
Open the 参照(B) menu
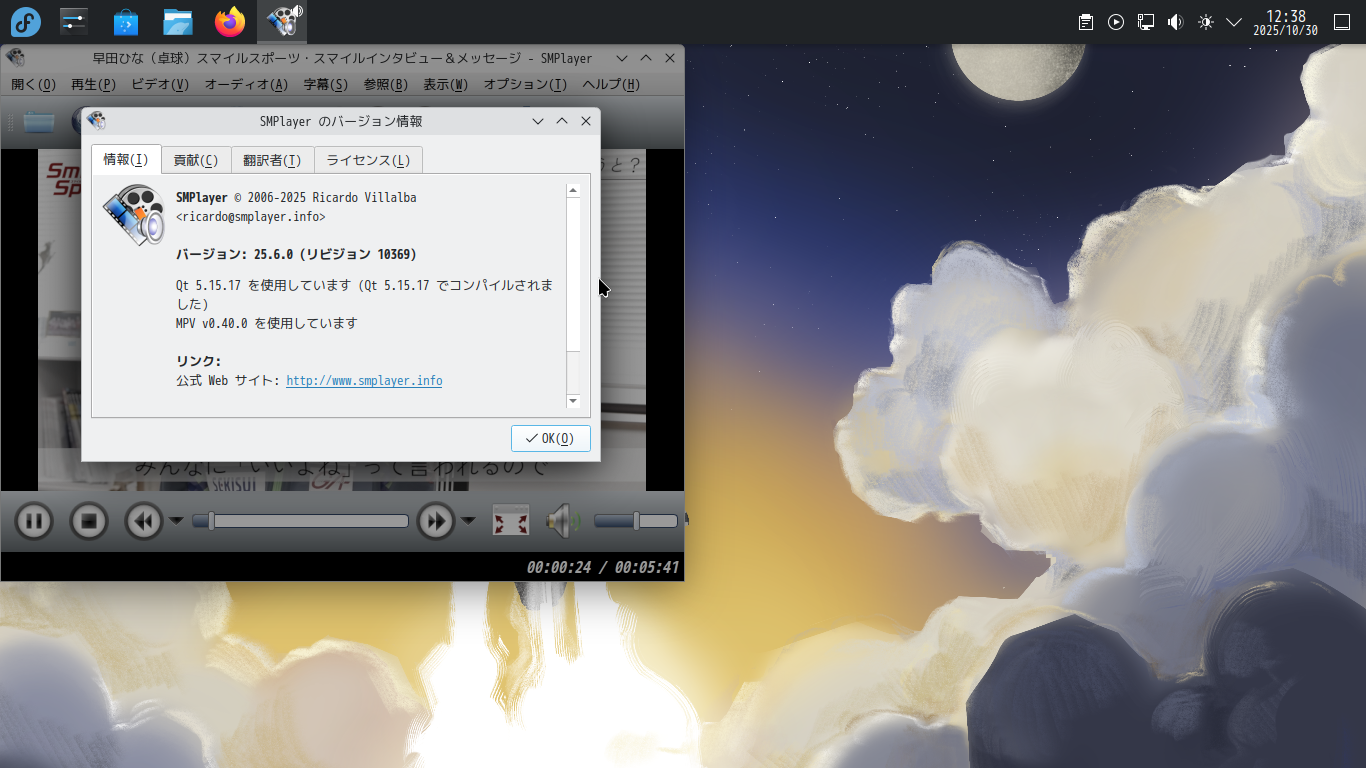[x=386, y=85]
